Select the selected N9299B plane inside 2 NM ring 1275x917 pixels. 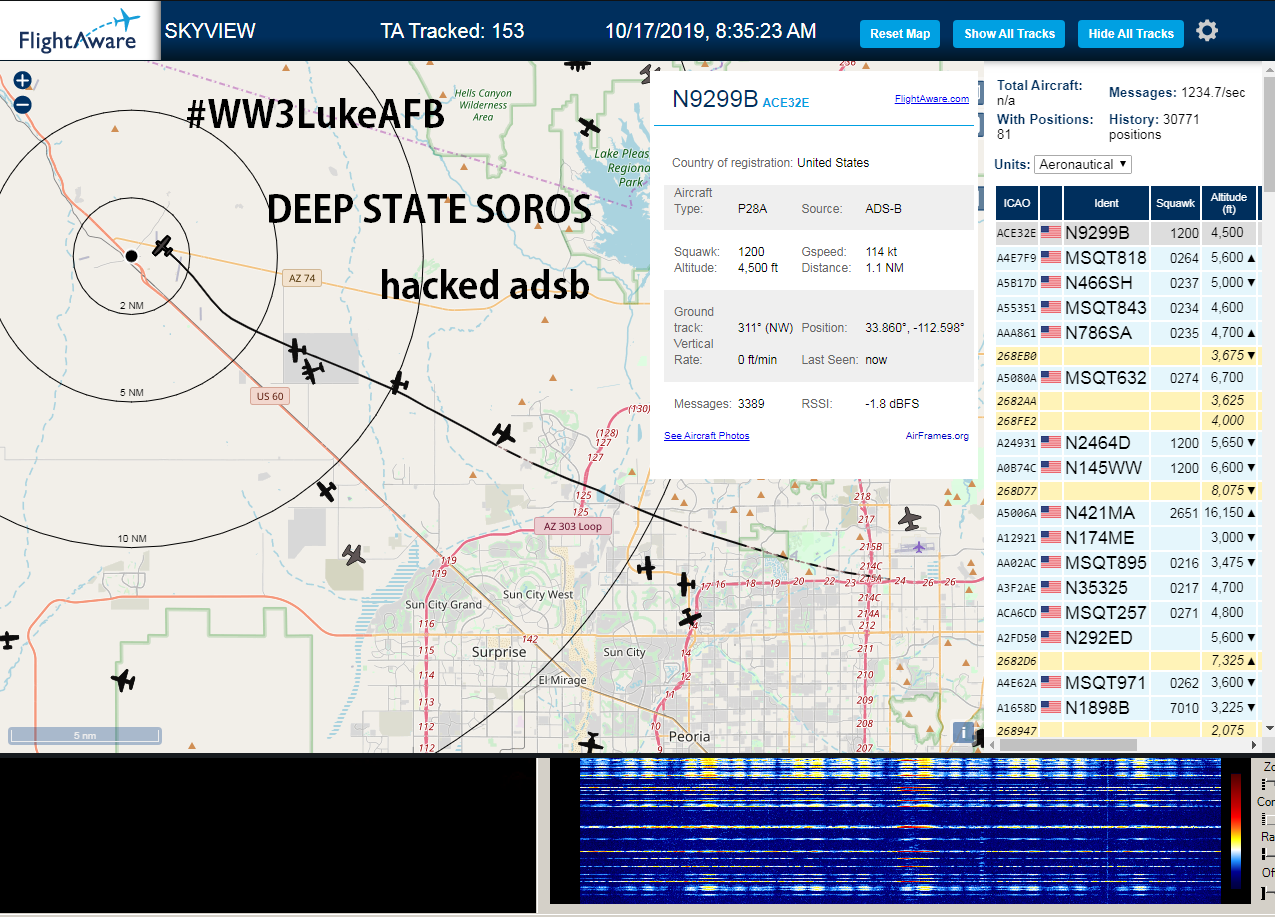pos(163,246)
